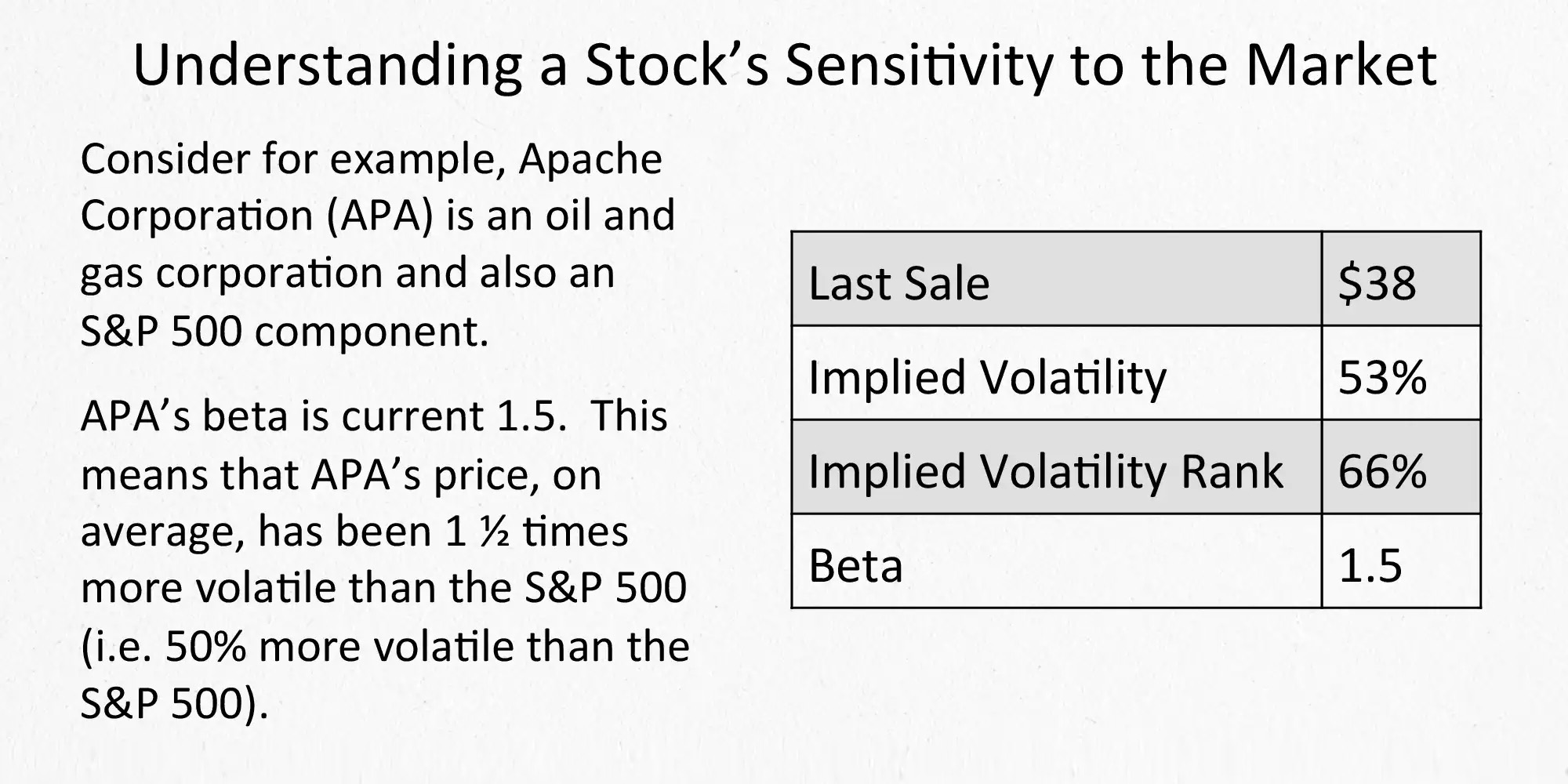Viewport: 1568px width, 784px height.
Task: Click the "Implied Volatility Rank" row label
Action: coord(1045,471)
